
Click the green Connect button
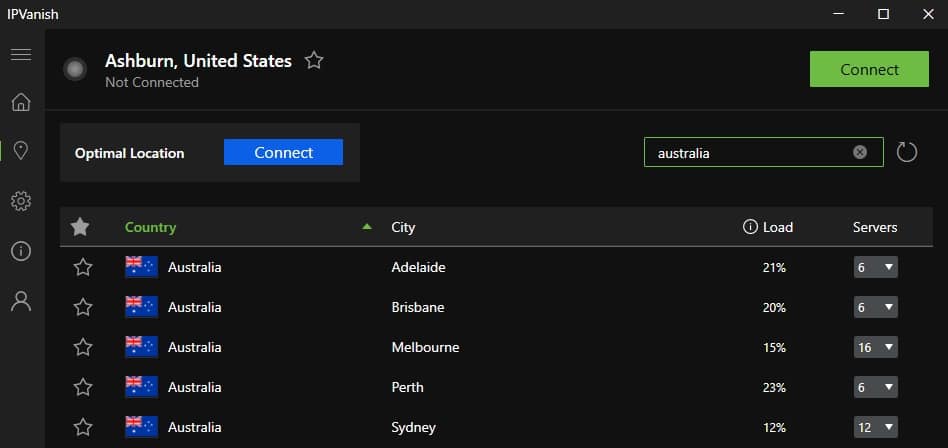(869, 69)
